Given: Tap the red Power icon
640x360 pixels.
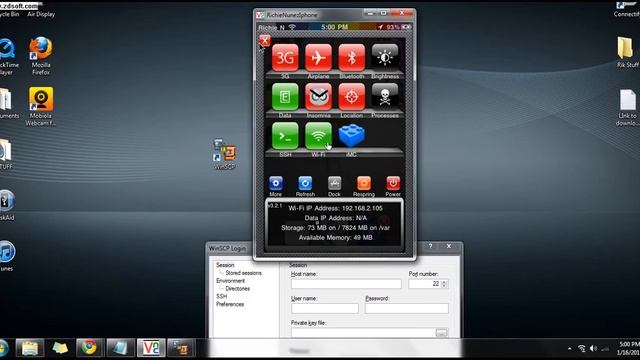Looking at the screenshot, I should pos(393,183).
